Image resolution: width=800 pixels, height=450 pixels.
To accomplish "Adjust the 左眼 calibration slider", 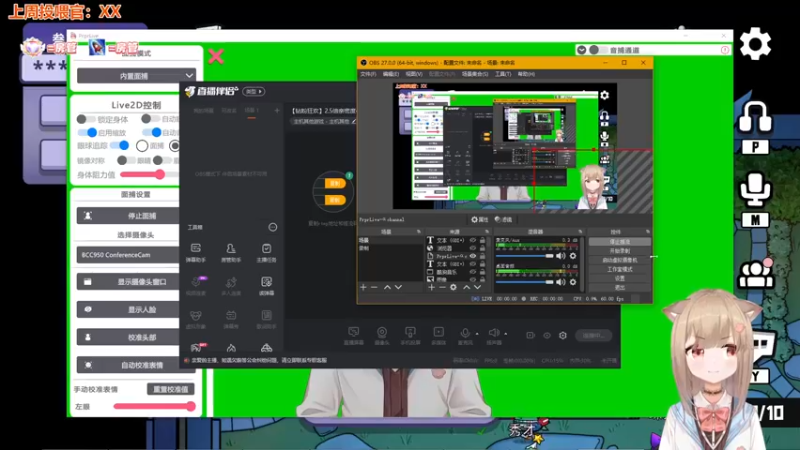I will [155, 406].
